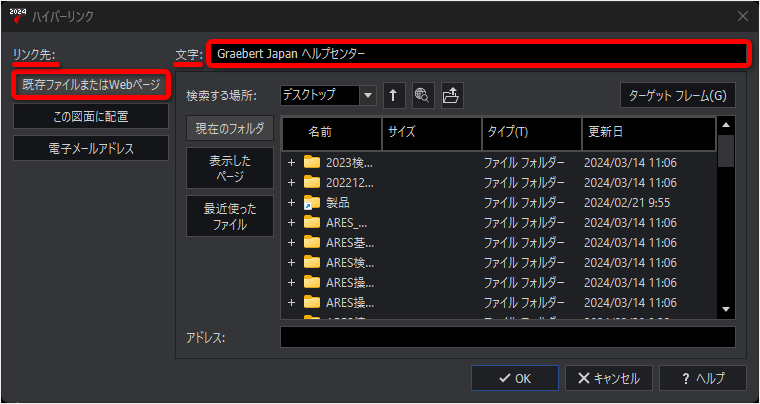Click the browse for file folder icon
The width and height of the screenshot is (760, 404).
[x=452, y=95]
